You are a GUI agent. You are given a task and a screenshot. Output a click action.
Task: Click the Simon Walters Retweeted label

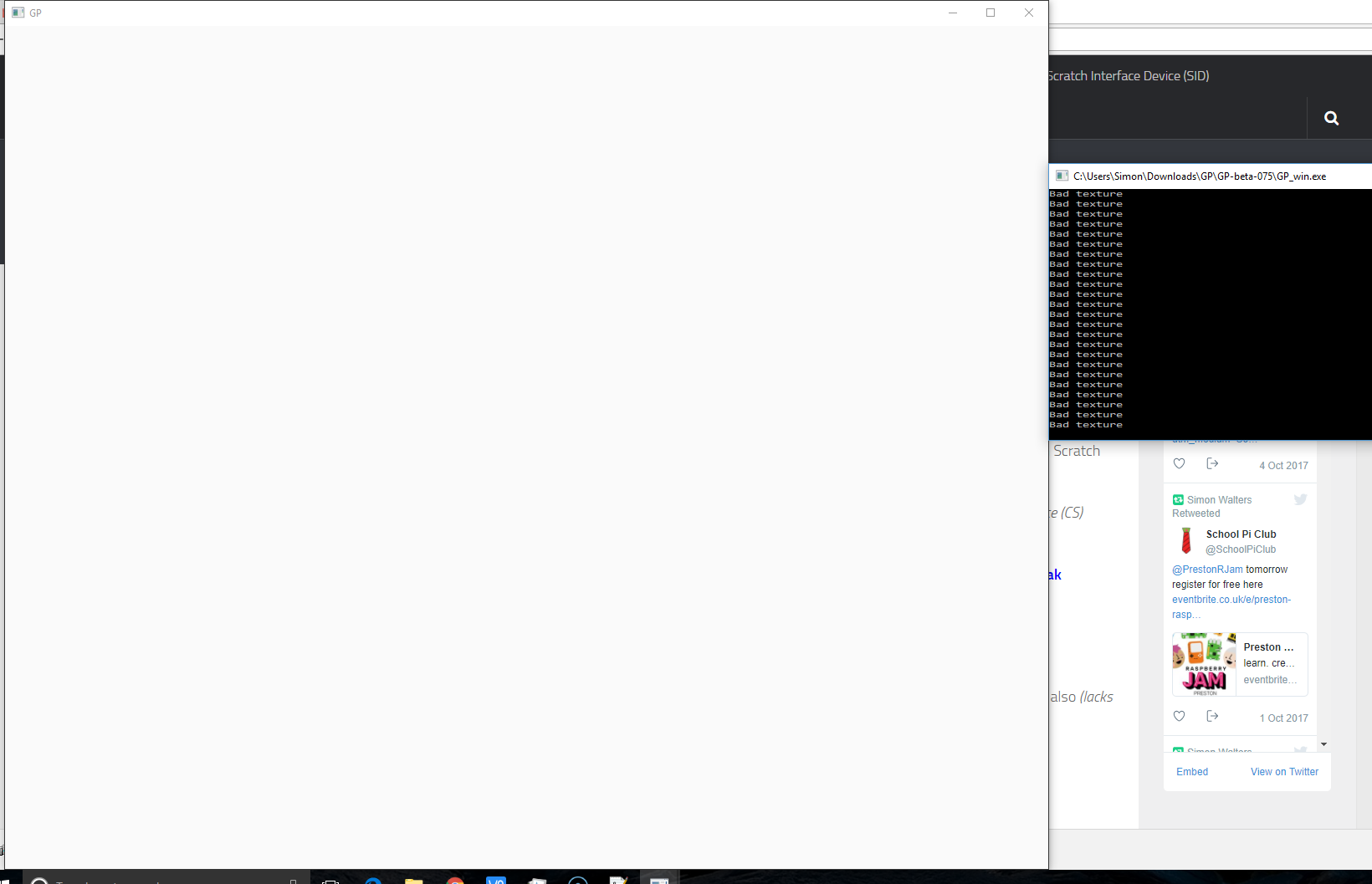[x=1212, y=507]
